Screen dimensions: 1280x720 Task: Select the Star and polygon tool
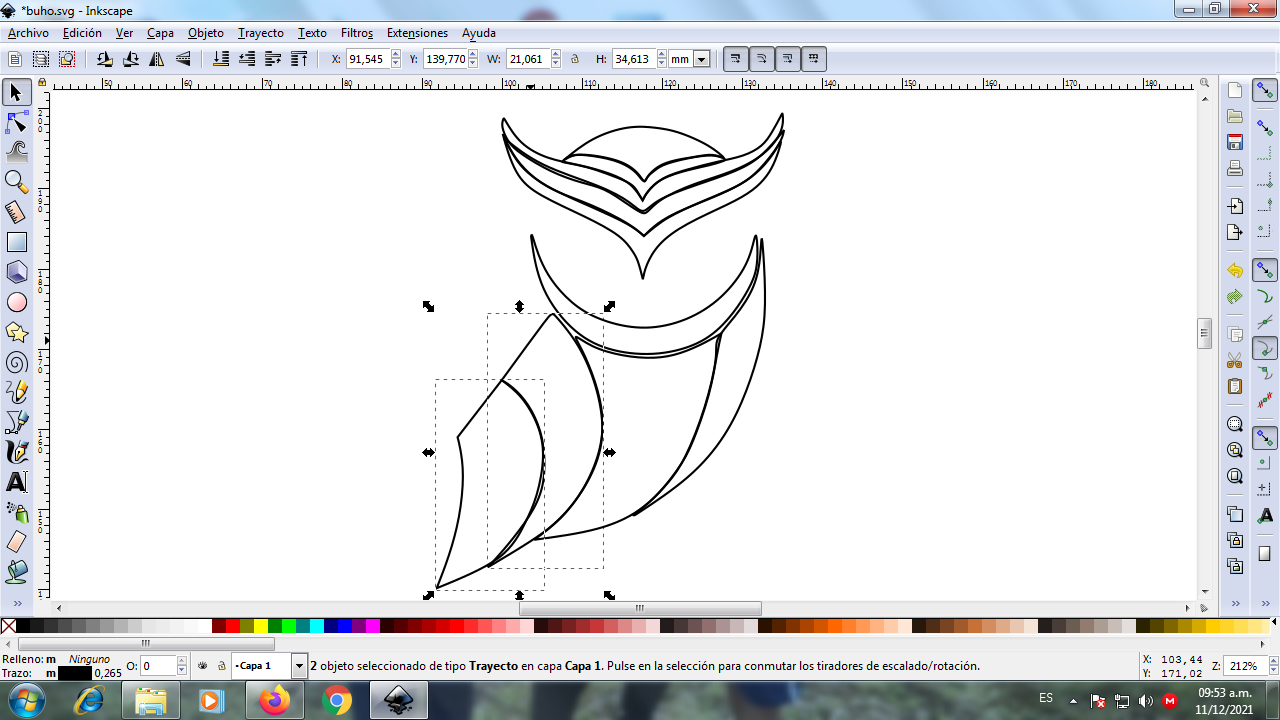(x=16, y=332)
